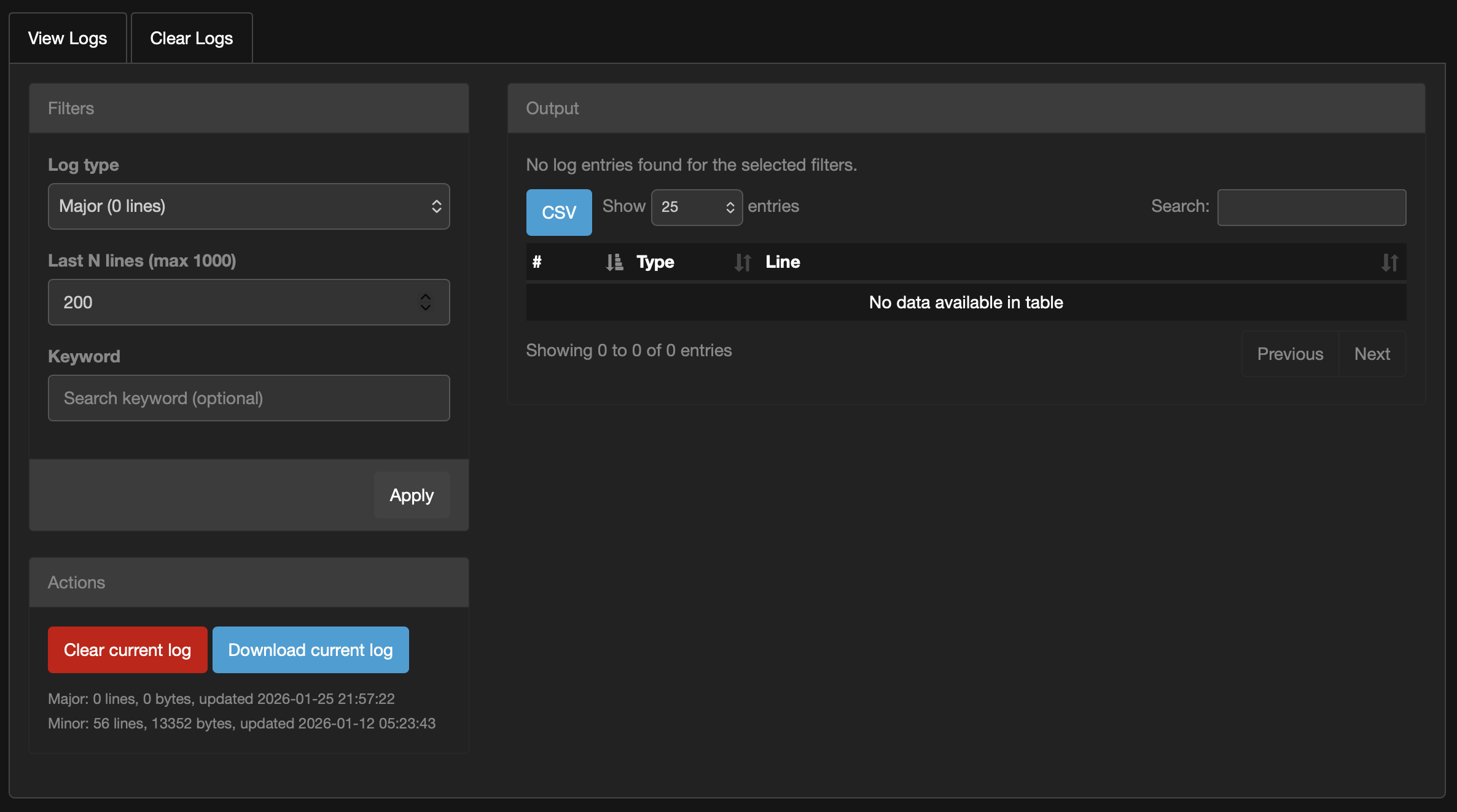This screenshot has width=1457, height=812.
Task: Switch to the View Logs tab
Action: pos(68,38)
